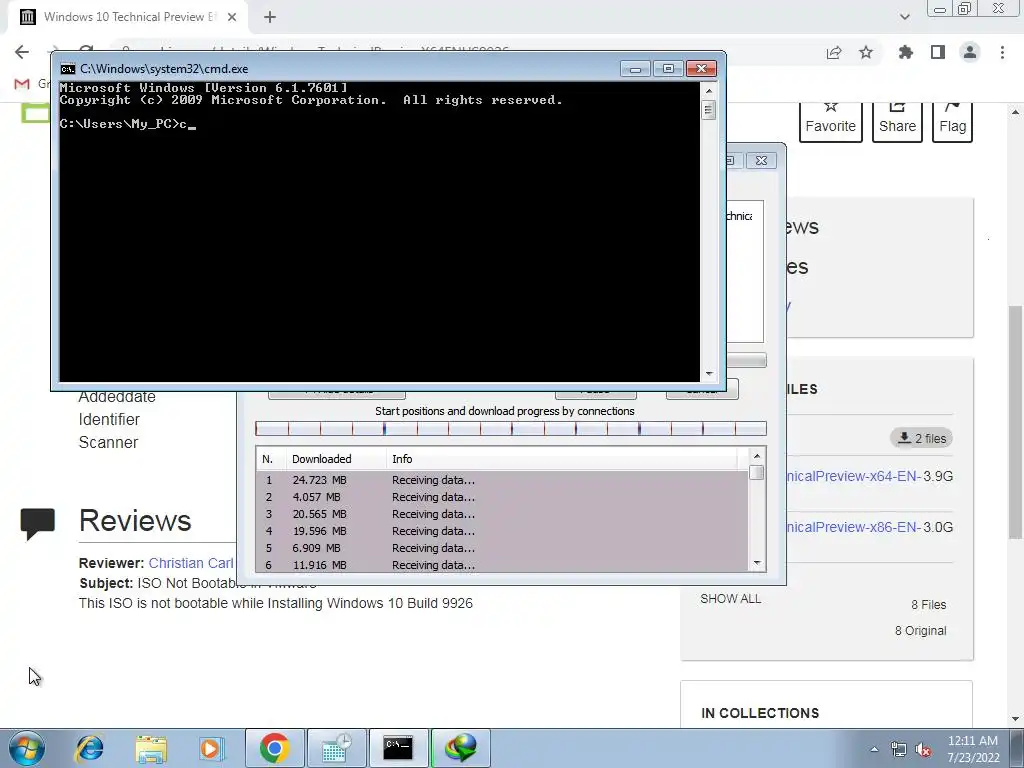Image resolution: width=1024 pixels, height=768 pixels.
Task: Launch Windows Media Player from taskbar
Action: [x=211, y=748]
